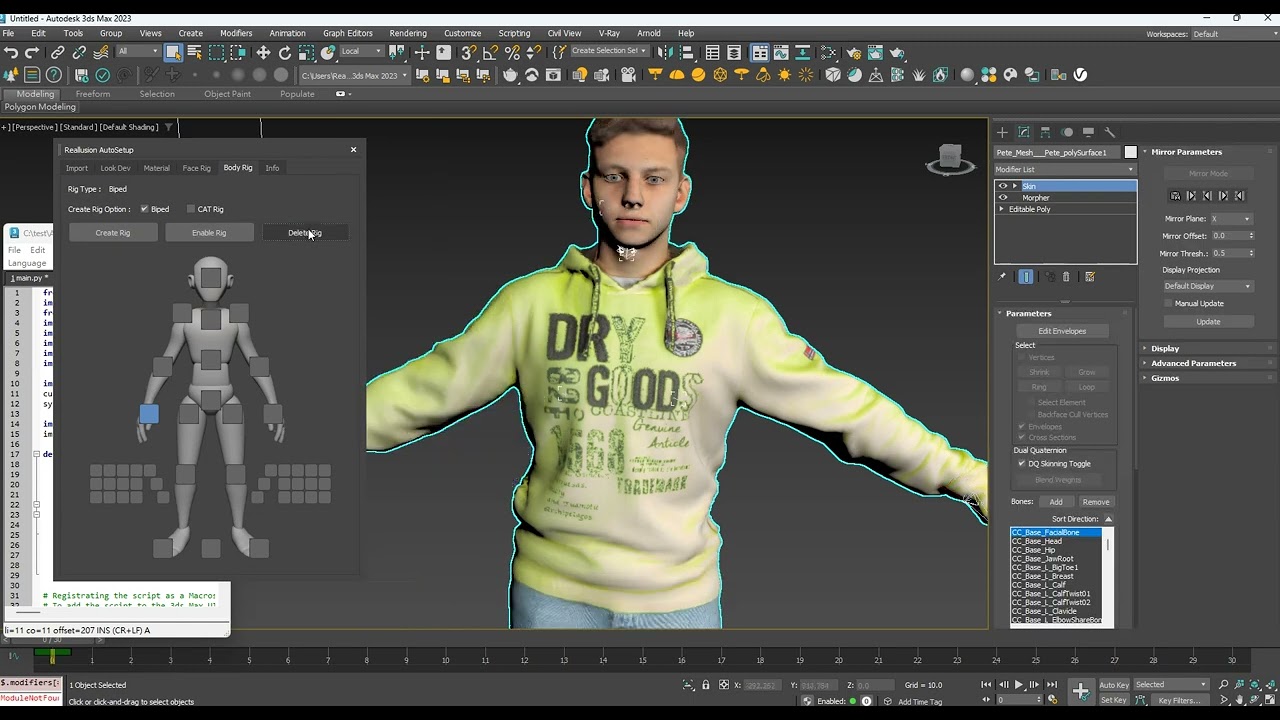Click the Redo arrow icon
1280x720 pixels.
(32, 52)
